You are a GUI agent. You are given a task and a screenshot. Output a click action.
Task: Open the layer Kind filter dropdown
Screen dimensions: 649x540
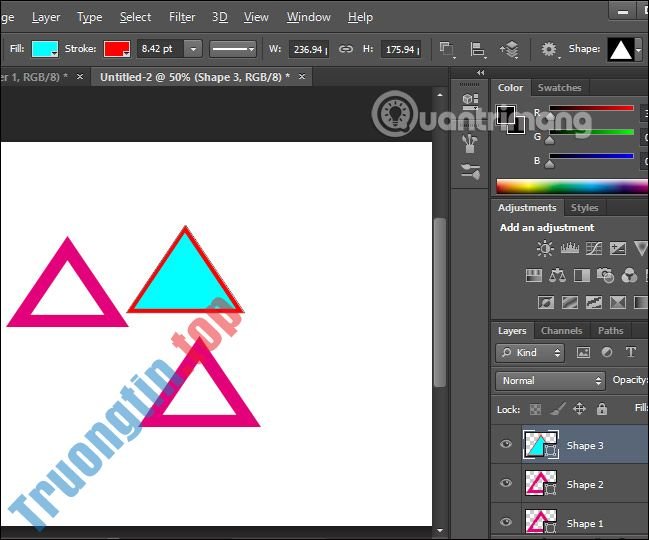tap(530, 353)
